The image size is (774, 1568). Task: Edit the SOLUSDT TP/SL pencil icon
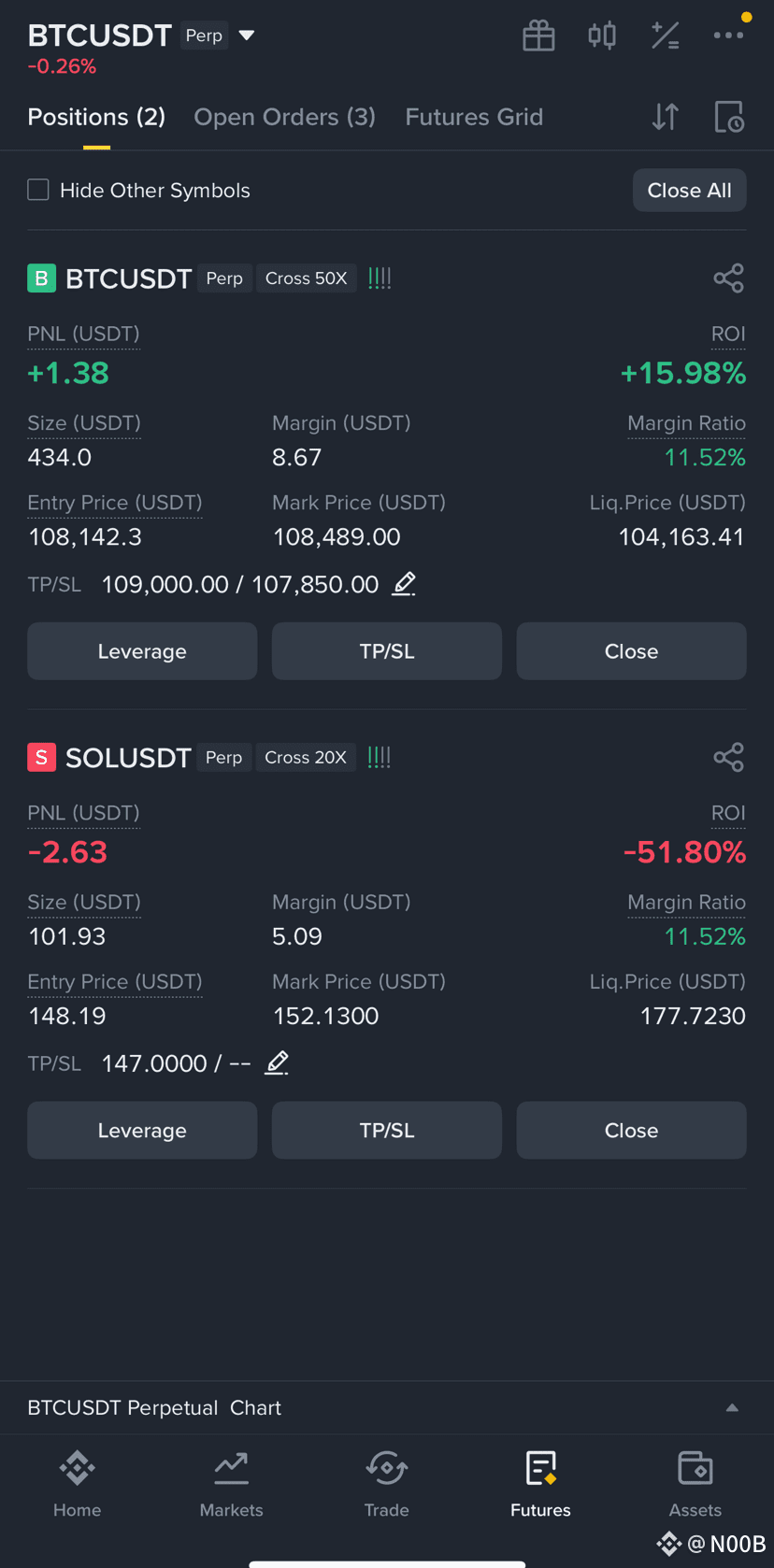[x=277, y=1062]
